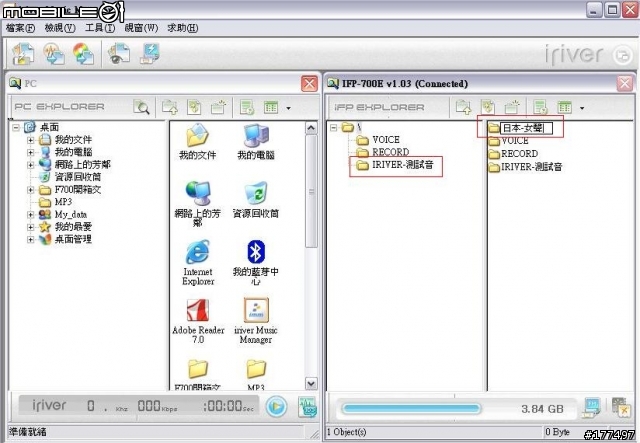Close the PC explorer panel
Image resolution: width=640 pixels, height=443 pixels.
pos(309,84)
